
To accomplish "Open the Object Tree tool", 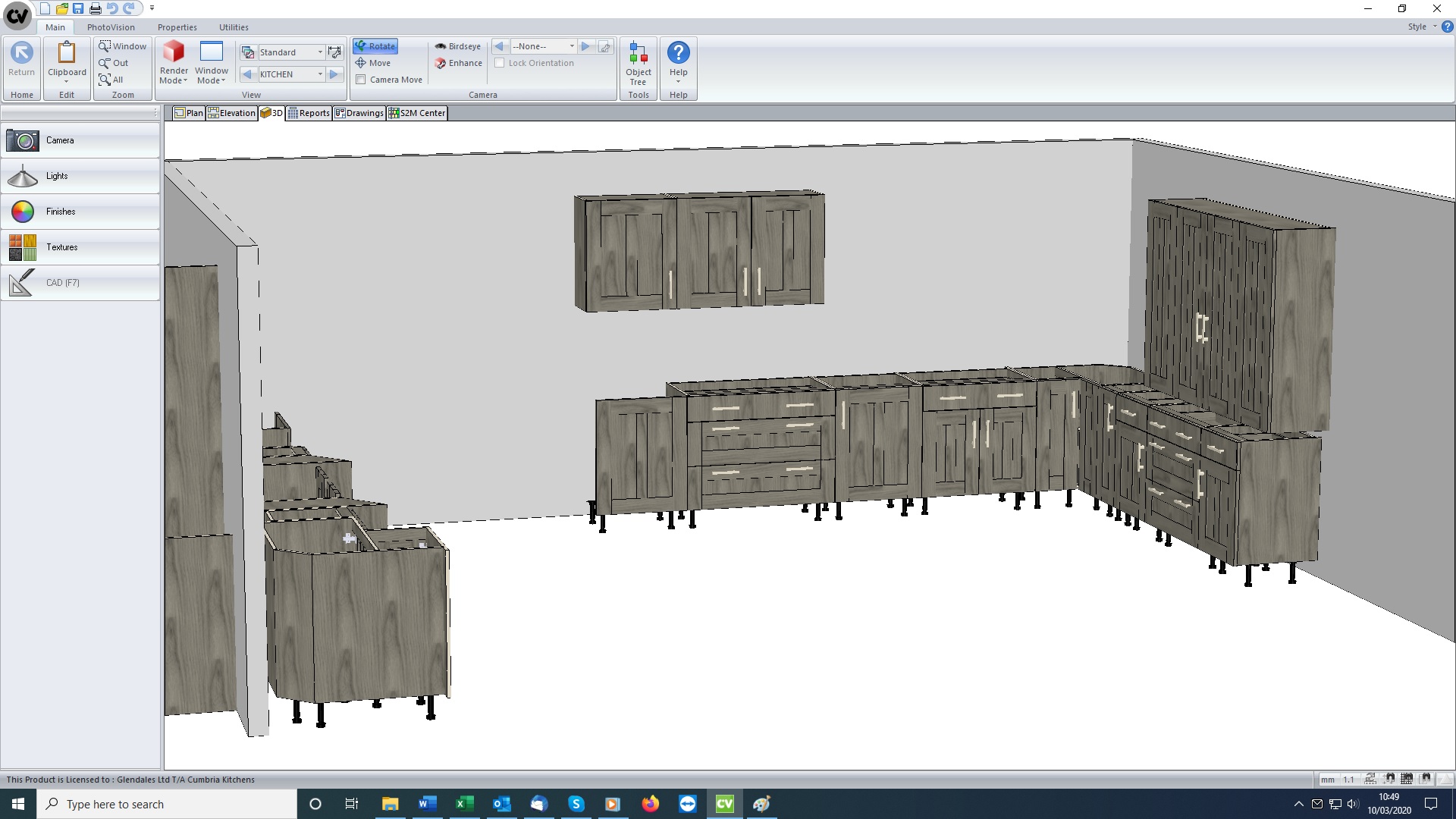I will pyautogui.click(x=638, y=62).
